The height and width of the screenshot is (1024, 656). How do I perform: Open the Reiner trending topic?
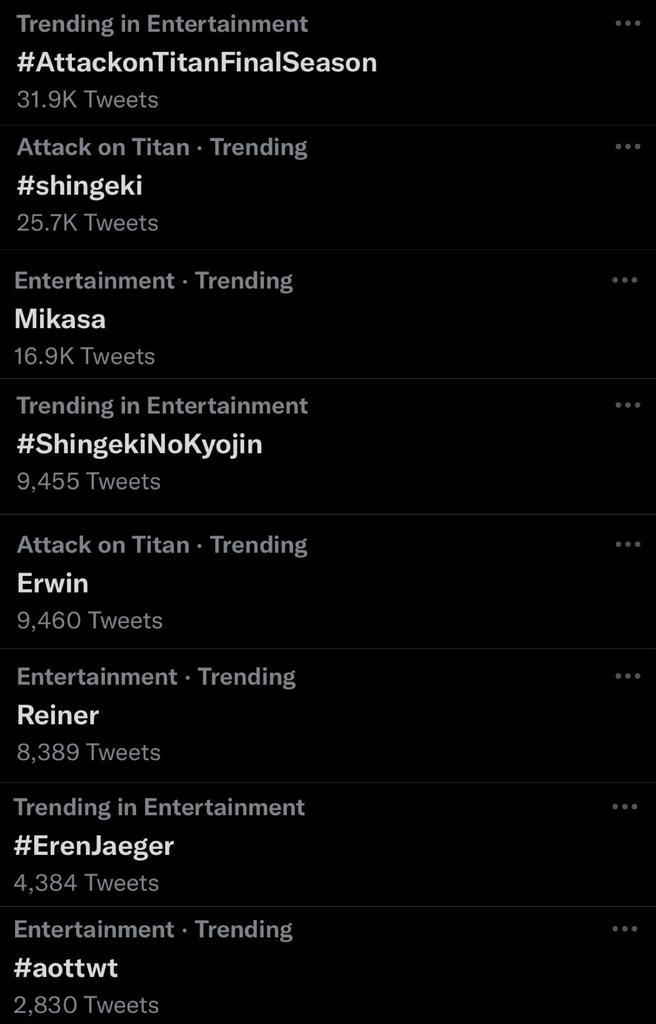pos(58,715)
